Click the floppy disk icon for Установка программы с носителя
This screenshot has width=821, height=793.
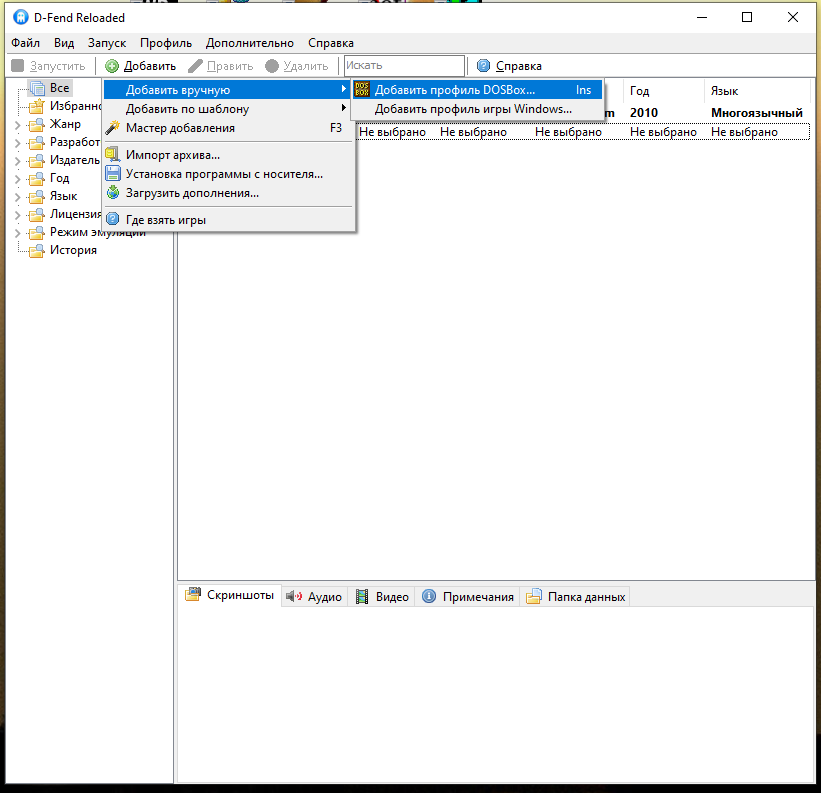tap(113, 174)
